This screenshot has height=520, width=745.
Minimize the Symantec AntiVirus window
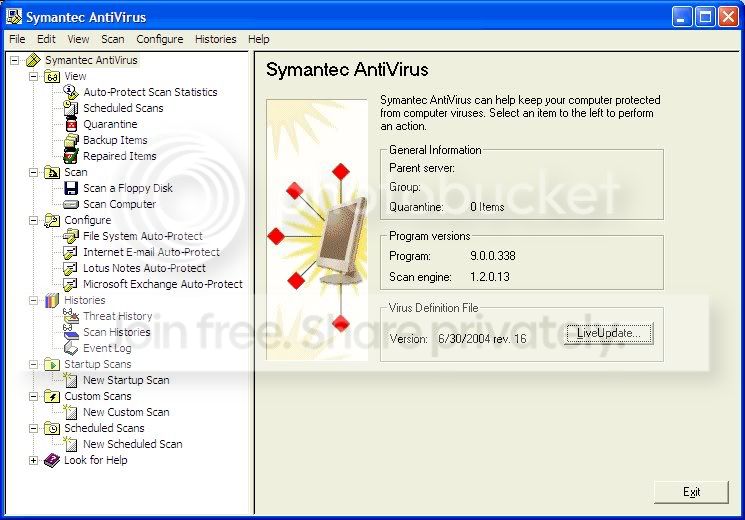[682, 17]
